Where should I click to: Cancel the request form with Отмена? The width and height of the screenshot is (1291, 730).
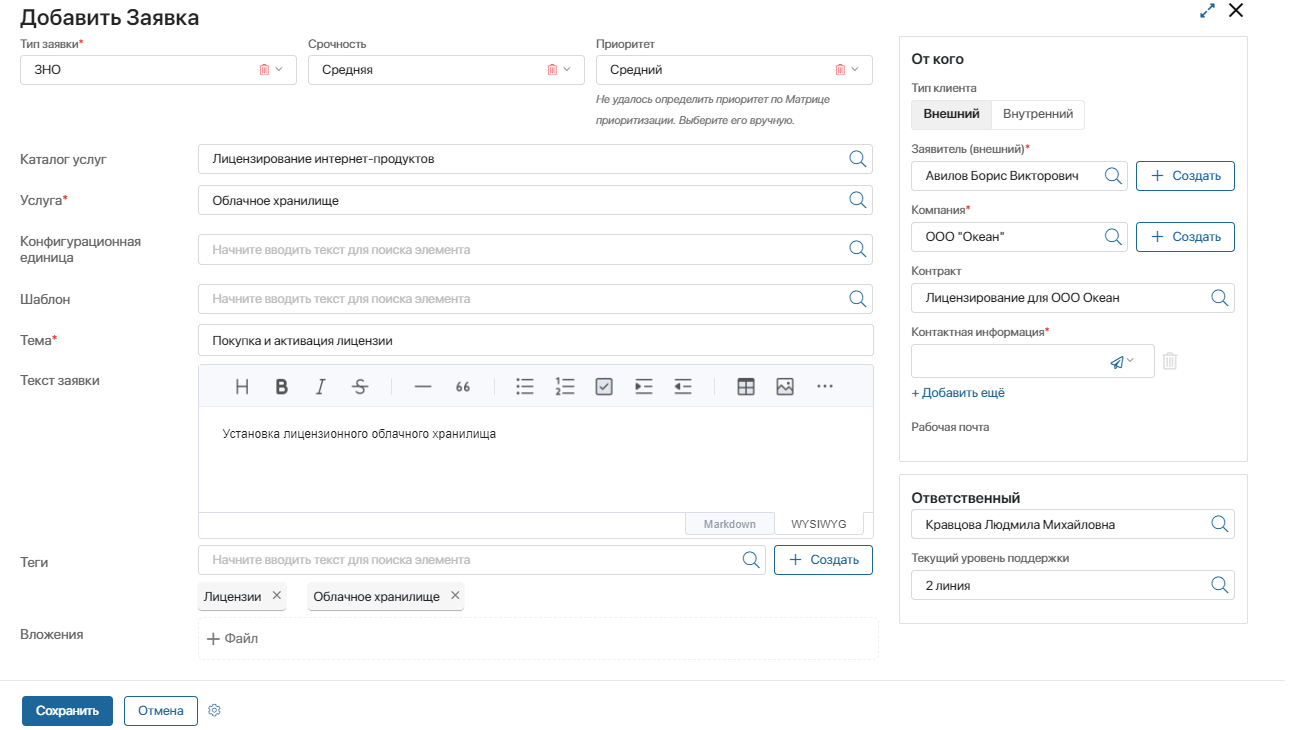161,711
